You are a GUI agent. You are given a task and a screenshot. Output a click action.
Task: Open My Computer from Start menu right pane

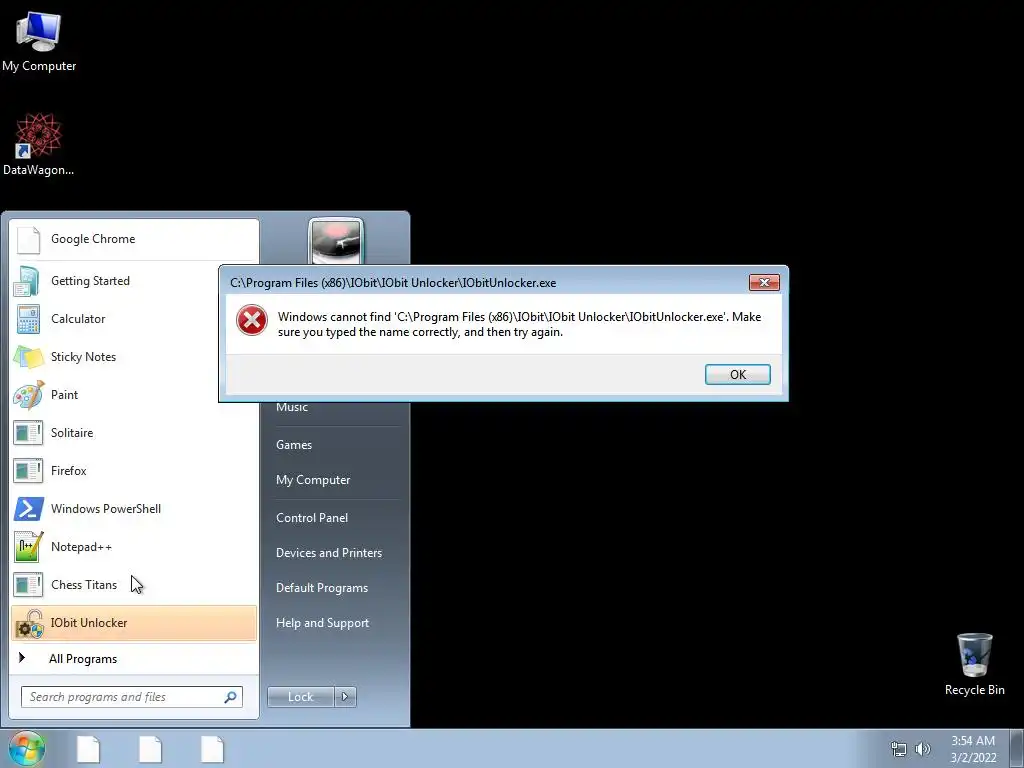[313, 480]
